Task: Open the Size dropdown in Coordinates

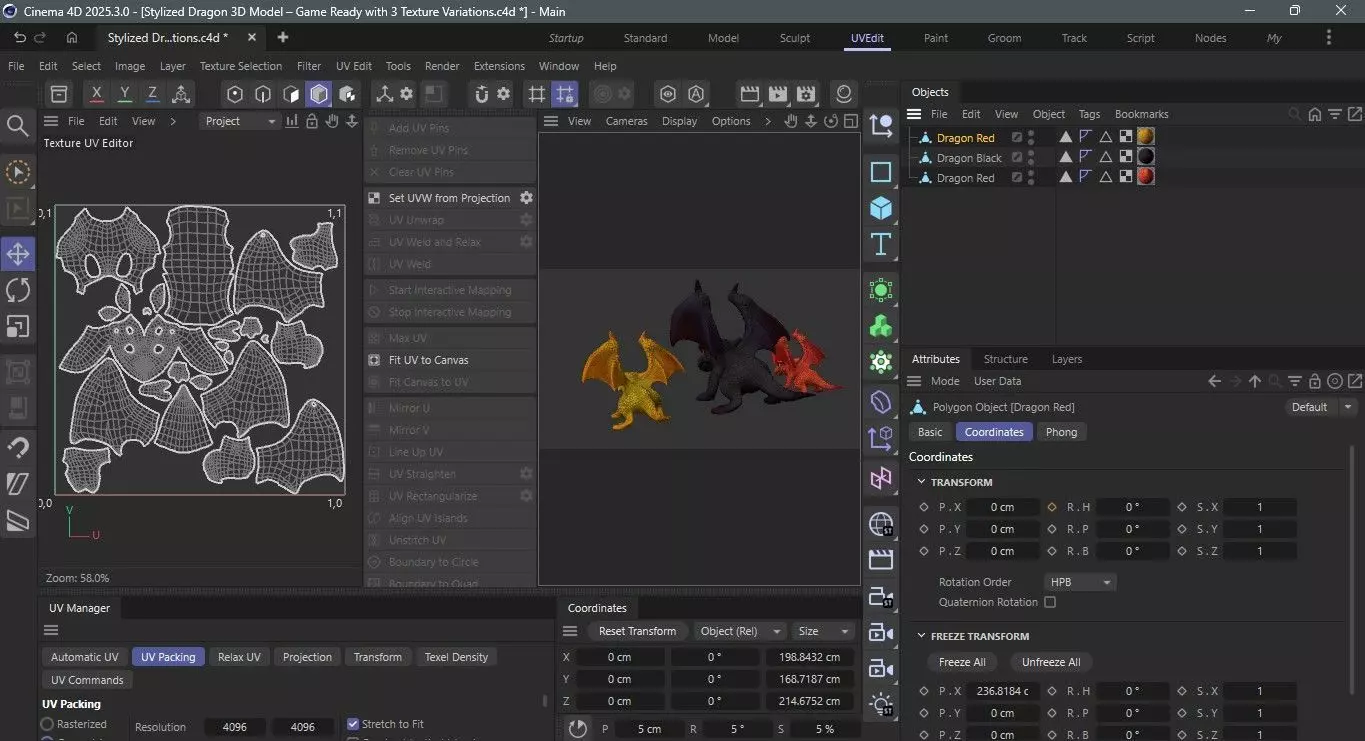Action: 823,631
